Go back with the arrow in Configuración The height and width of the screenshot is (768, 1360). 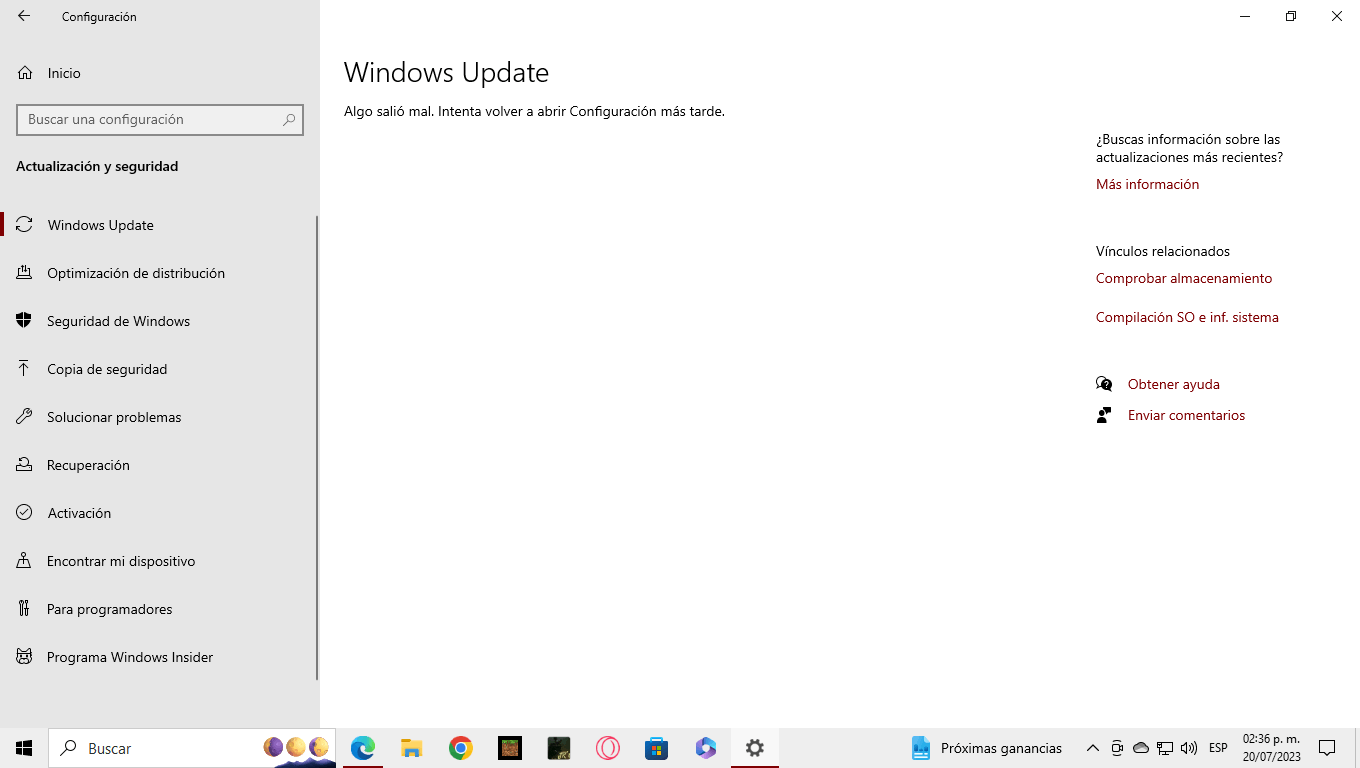(24, 16)
